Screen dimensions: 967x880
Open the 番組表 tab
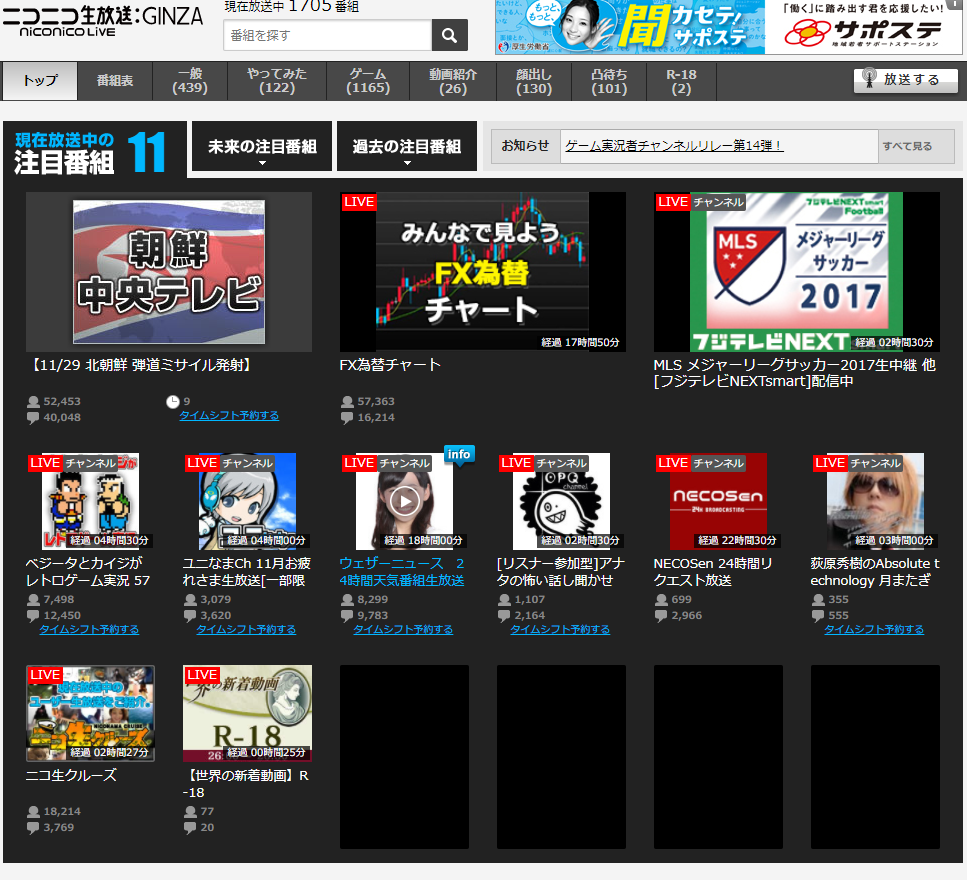[115, 81]
